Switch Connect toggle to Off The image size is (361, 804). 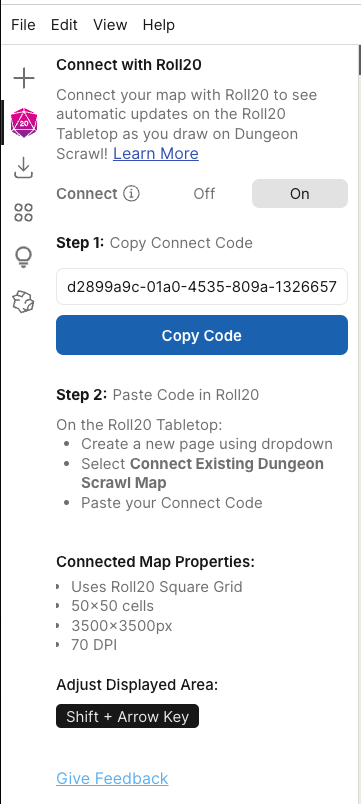pos(204,194)
